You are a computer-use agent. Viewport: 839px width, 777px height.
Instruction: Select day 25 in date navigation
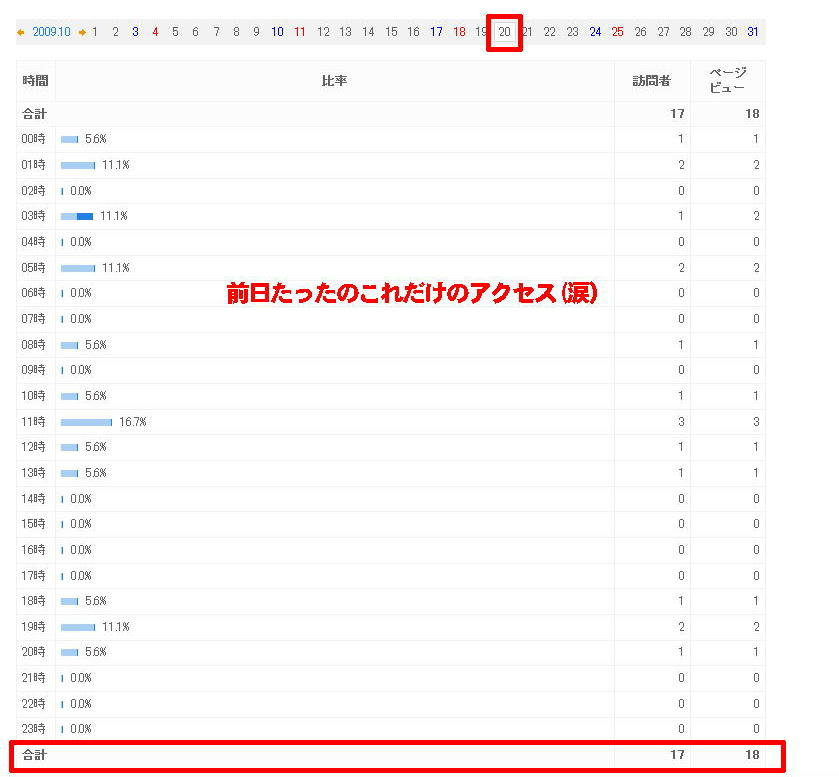click(x=617, y=32)
